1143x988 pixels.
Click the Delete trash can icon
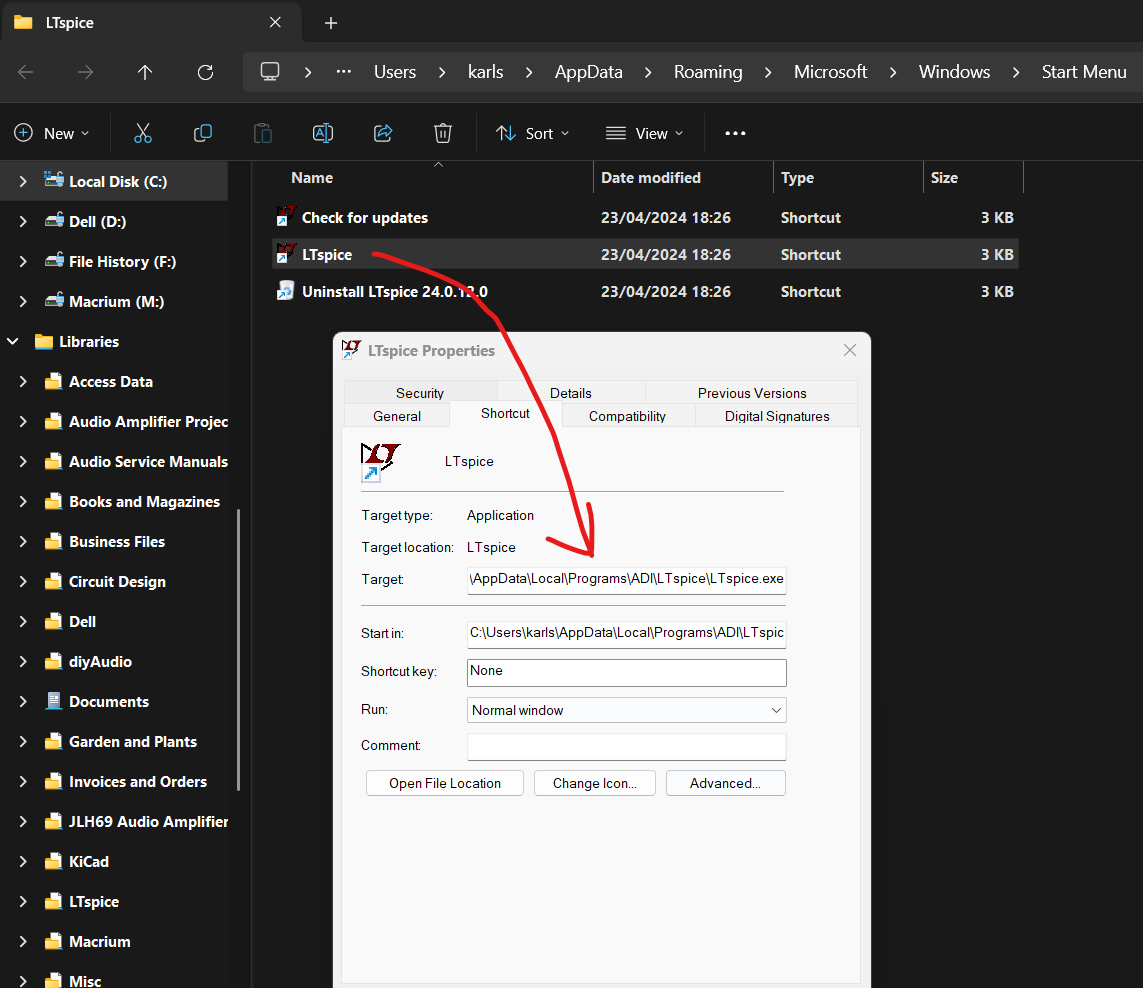tap(442, 133)
